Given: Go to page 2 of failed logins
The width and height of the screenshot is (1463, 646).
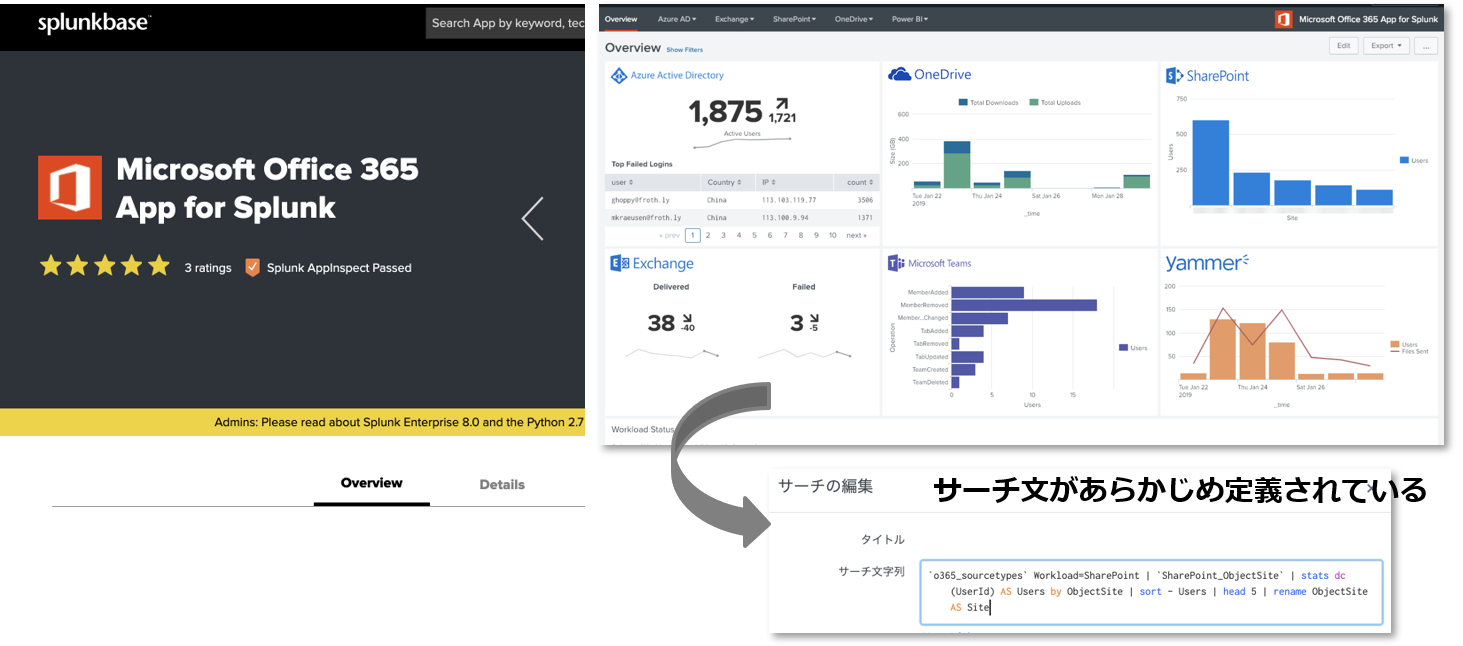Looking at the screenshot, I should pyautogui.click(x=708, y=235).
